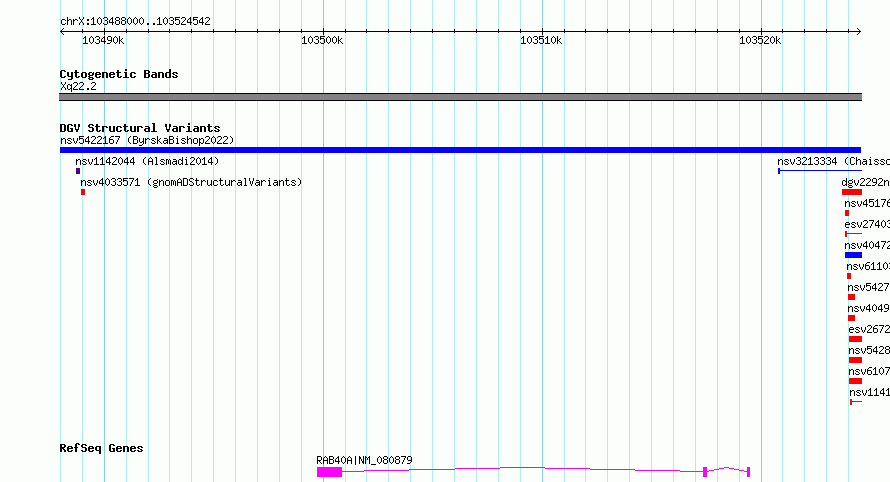
Task: Click the 103490k ruler label
Action: (103, 40)
